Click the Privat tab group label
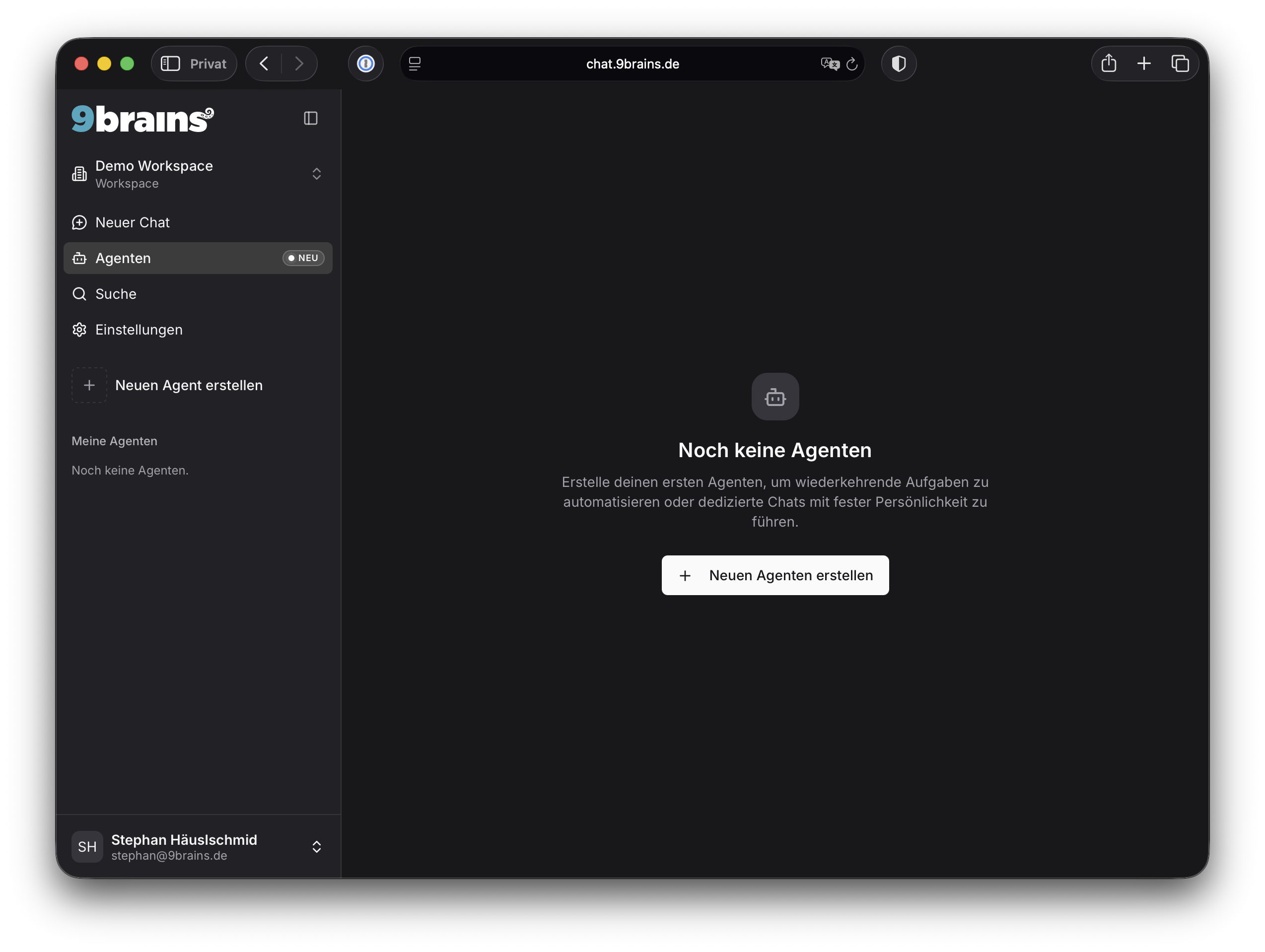 208,64
